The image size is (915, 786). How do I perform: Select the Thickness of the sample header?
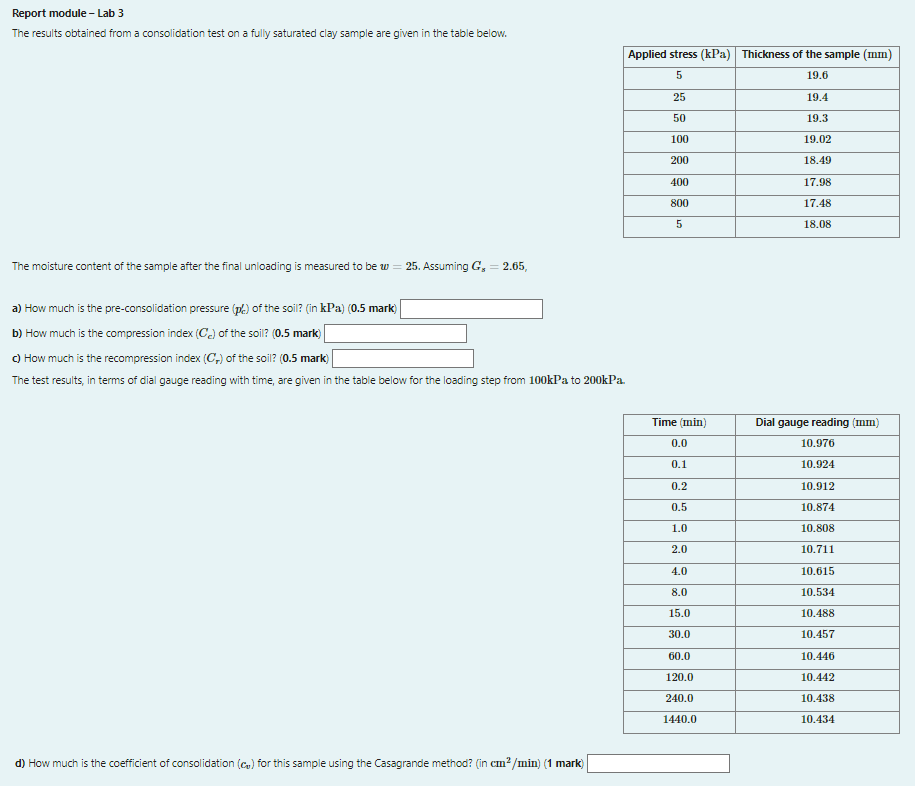[817, 54]
